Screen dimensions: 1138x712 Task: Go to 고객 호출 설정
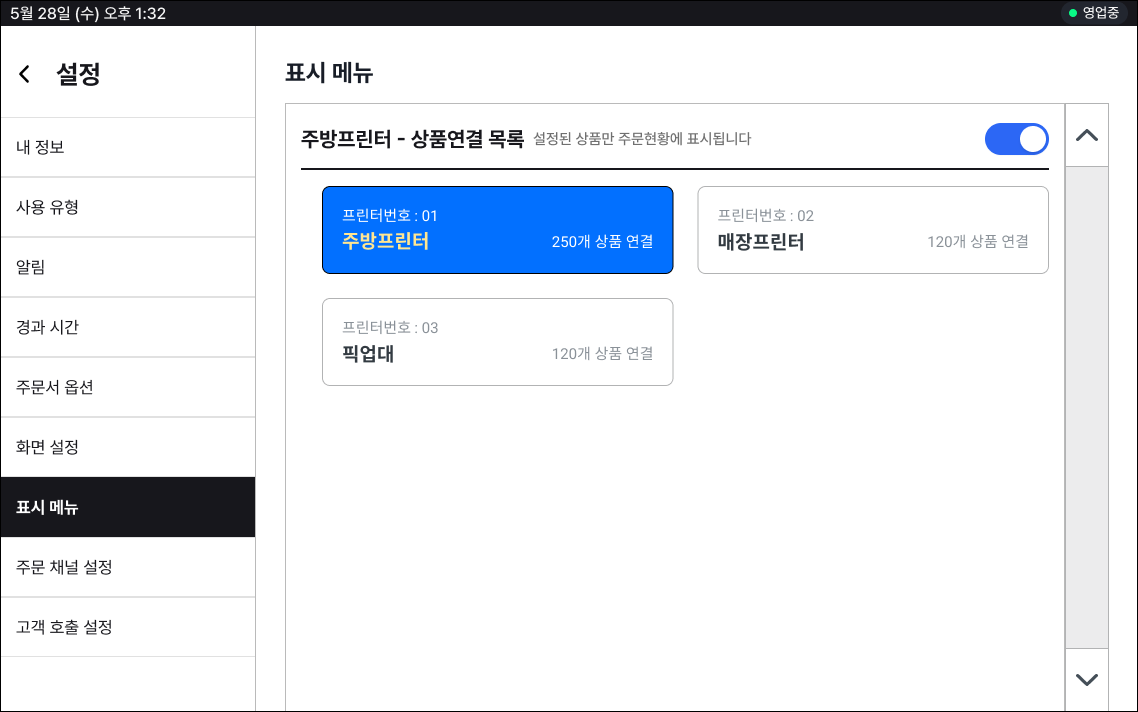[127, 627]
